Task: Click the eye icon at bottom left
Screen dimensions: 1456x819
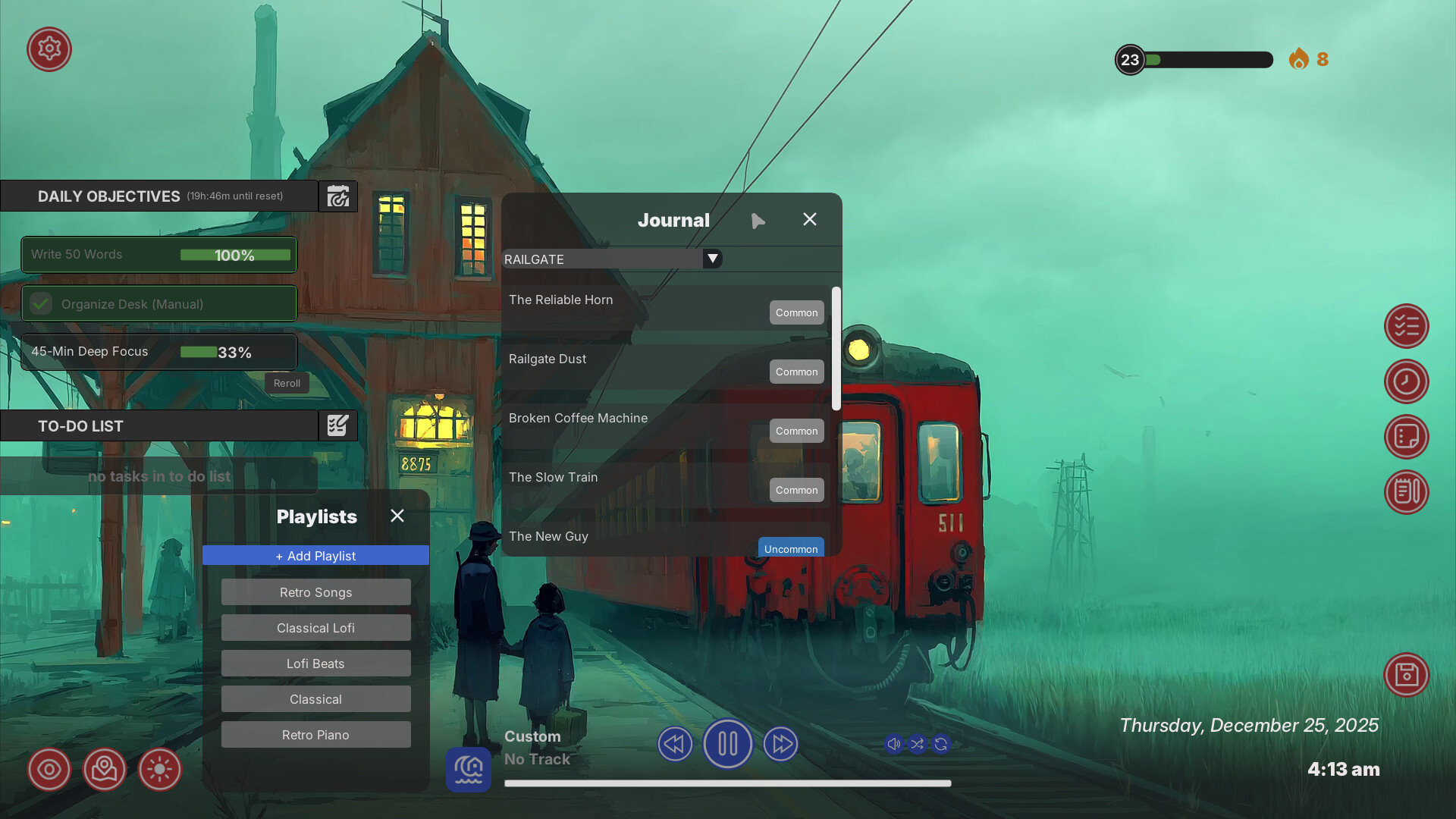Action: tap(49, 769)
